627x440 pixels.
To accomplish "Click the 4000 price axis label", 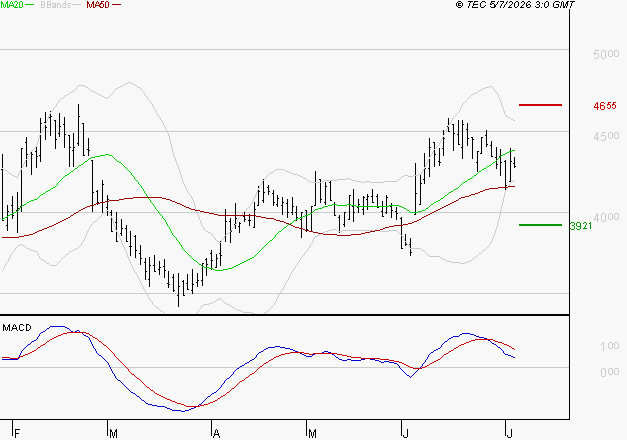I will tap(606, 217).
